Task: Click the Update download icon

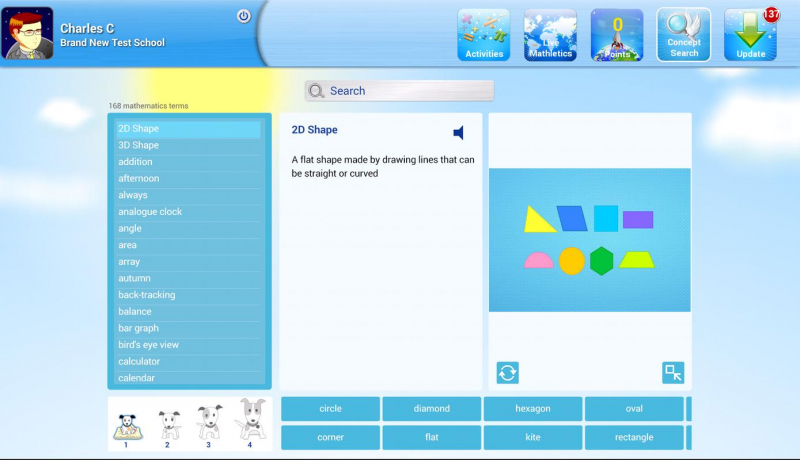Action: [750, 35]
